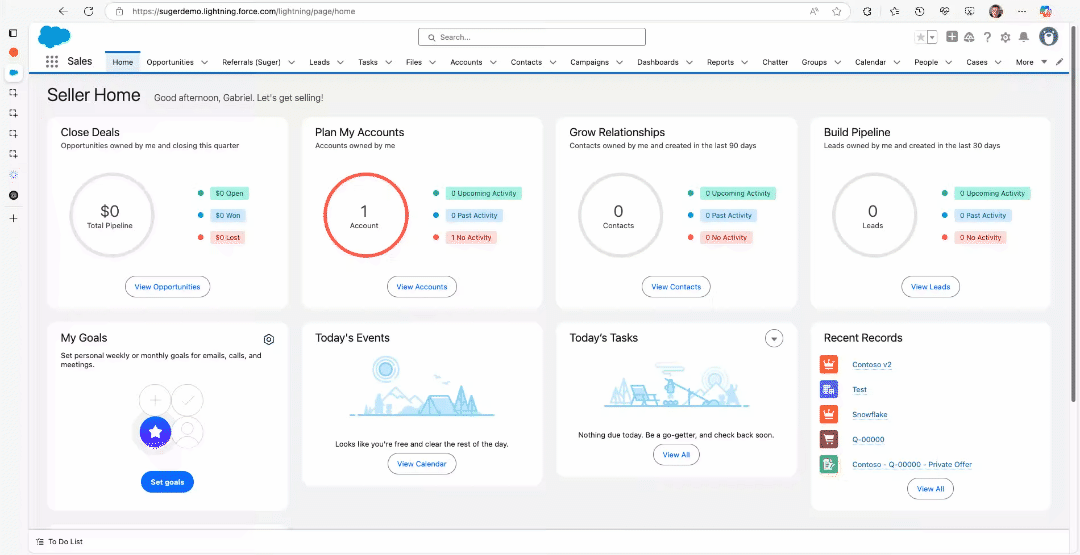Click the View Accounts button
1080x555 pixels.
point(422,286)
